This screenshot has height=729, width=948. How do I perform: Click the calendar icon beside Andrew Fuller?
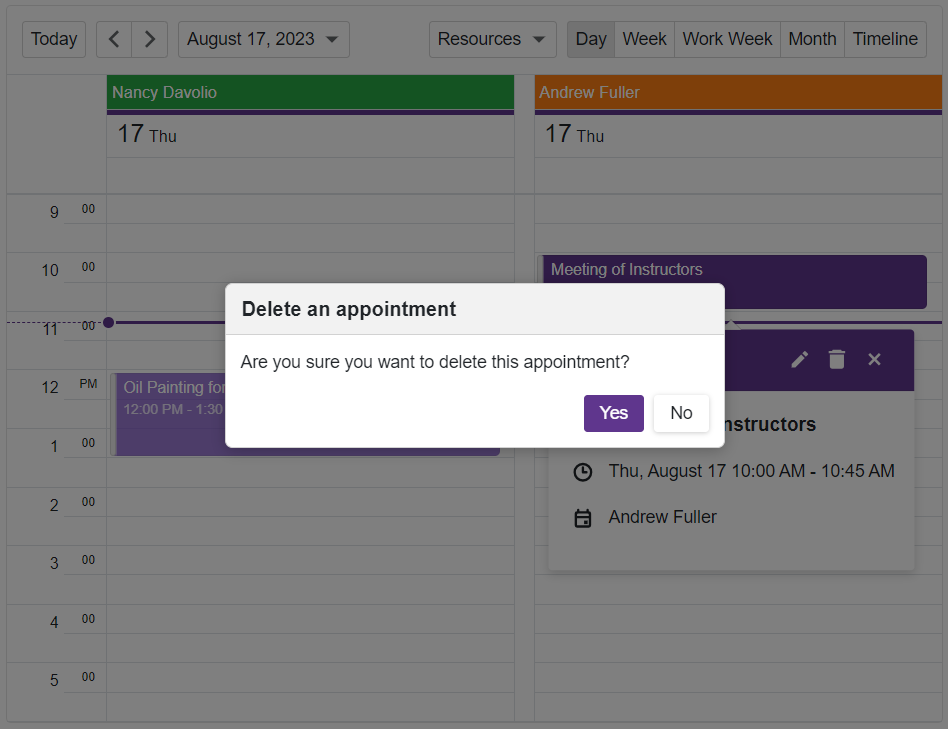click(x=583, y=518)
